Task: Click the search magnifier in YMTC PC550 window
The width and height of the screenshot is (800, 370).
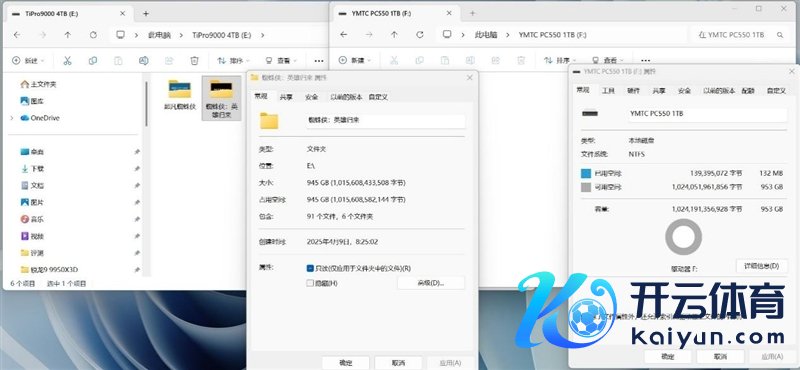Action: click(780, 35)
